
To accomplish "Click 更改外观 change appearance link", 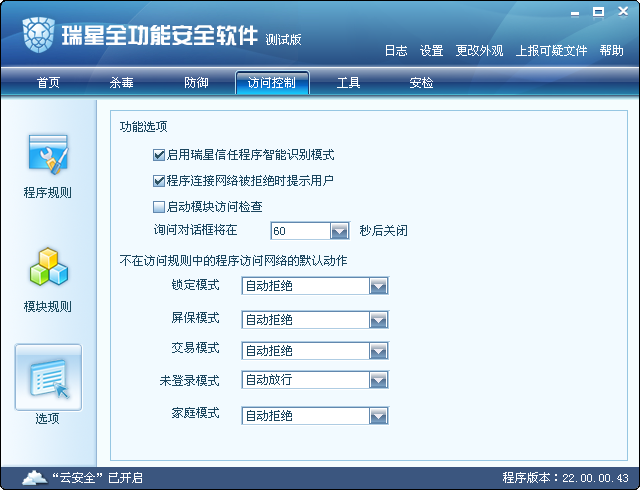I will tap(479, 51).
